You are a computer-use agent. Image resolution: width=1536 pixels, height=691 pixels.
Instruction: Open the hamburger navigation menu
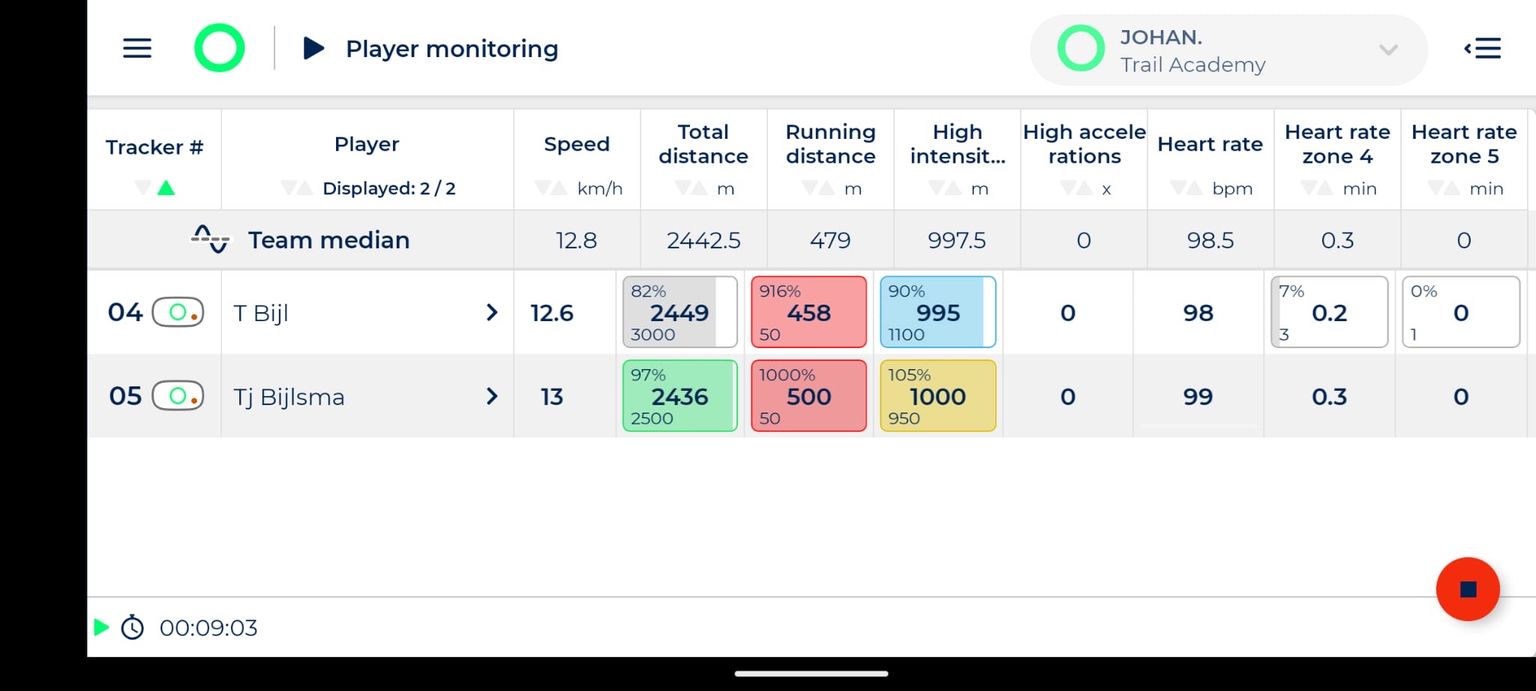[136, 48]
